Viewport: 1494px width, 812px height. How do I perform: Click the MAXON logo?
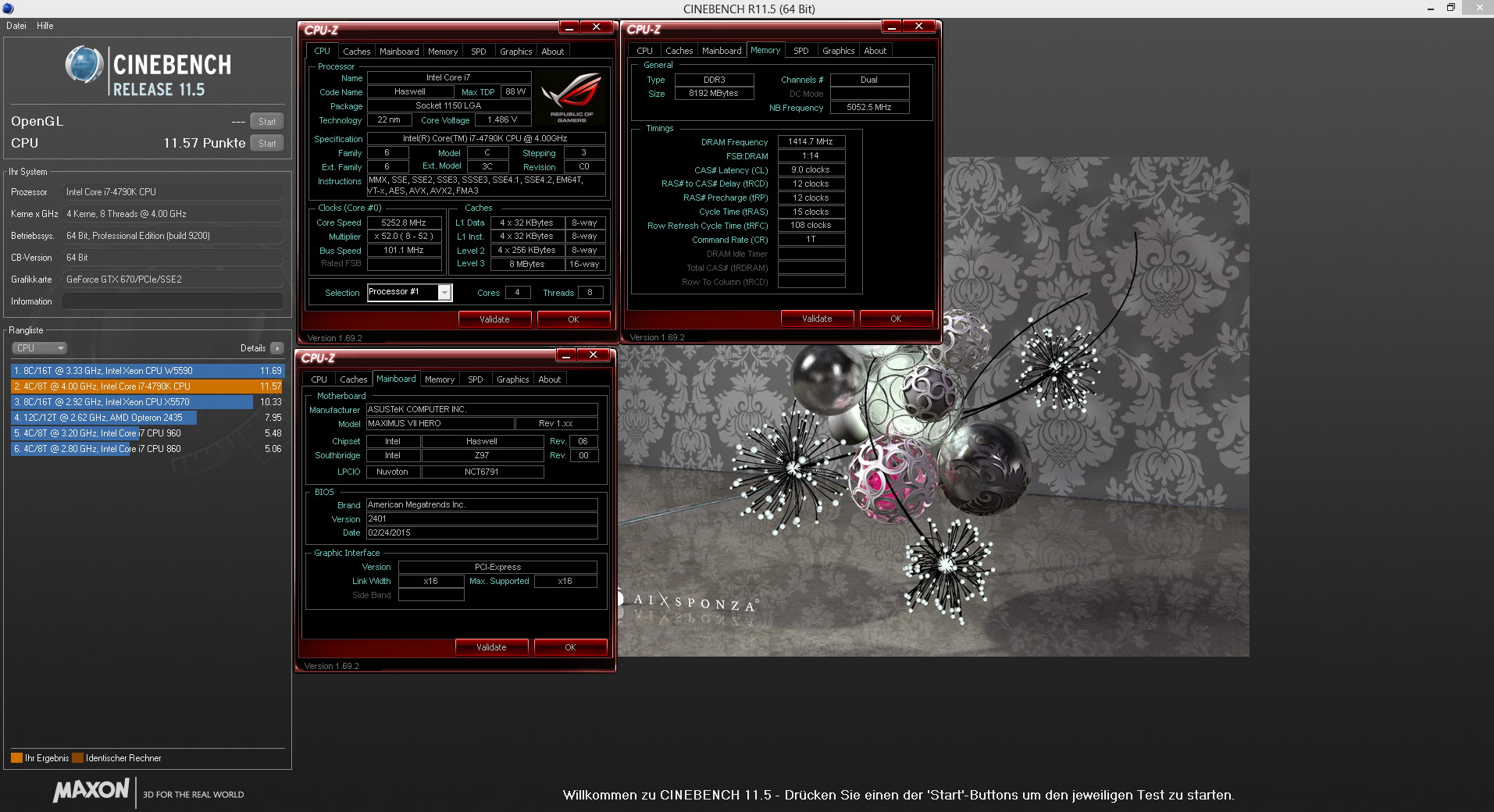(91, 790)
